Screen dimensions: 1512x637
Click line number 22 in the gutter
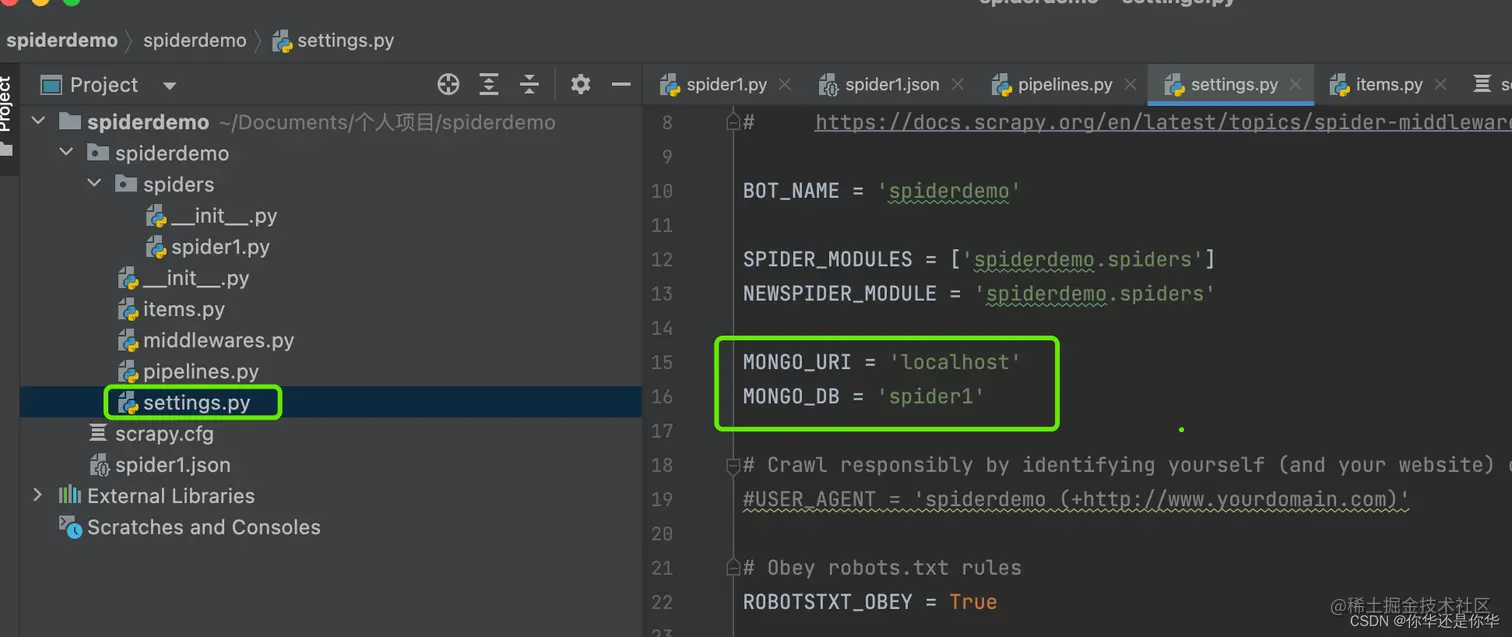[662, 602]
